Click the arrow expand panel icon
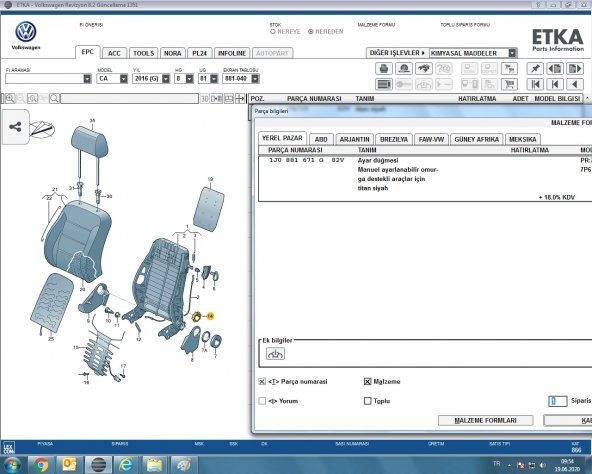The image size is (592, 474). [240, 99]
